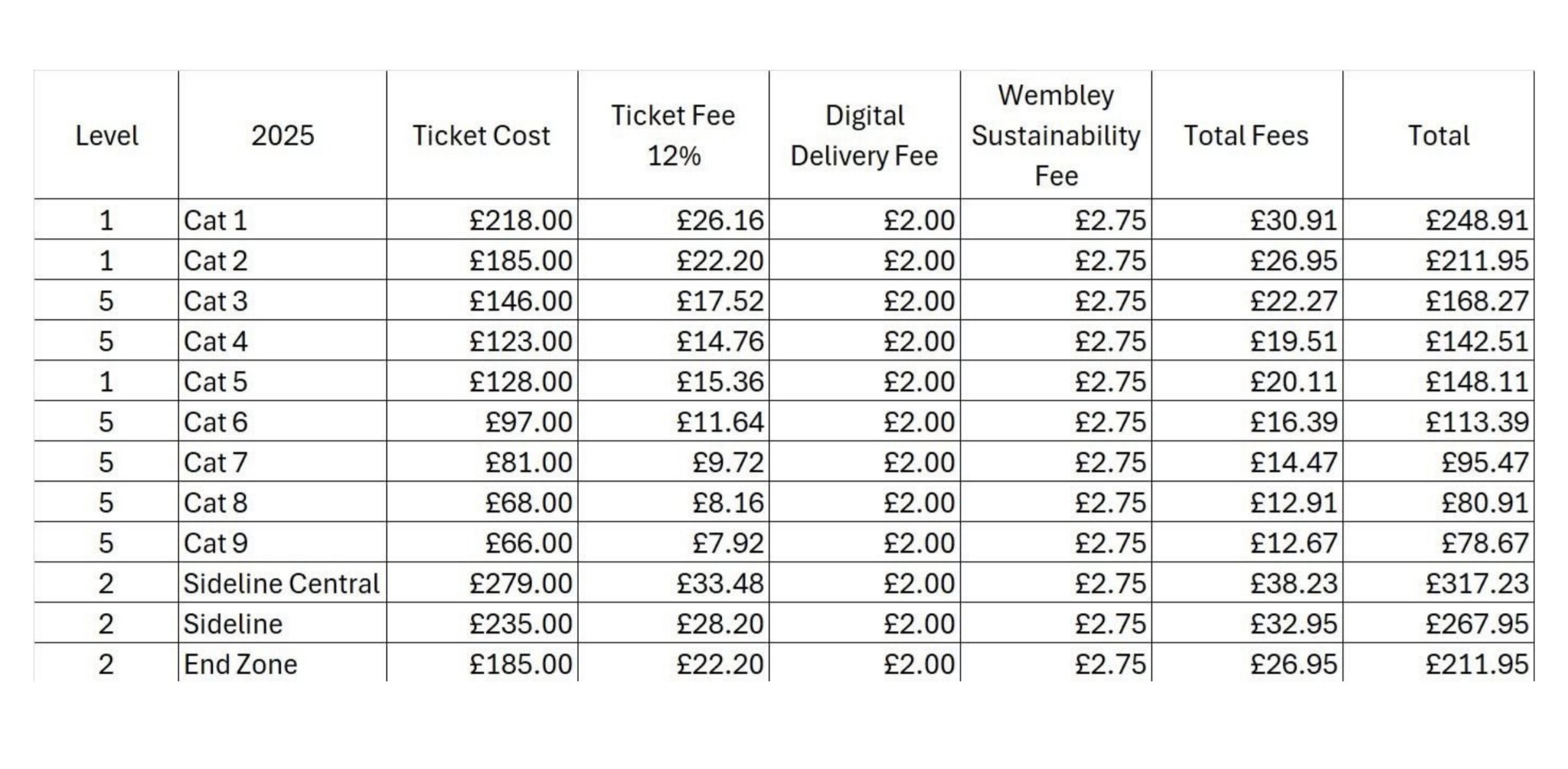Screen dimensions: 1568x769
Task: Select the Cat 5 total fees £20.11
Action: tap(1293, 381)
